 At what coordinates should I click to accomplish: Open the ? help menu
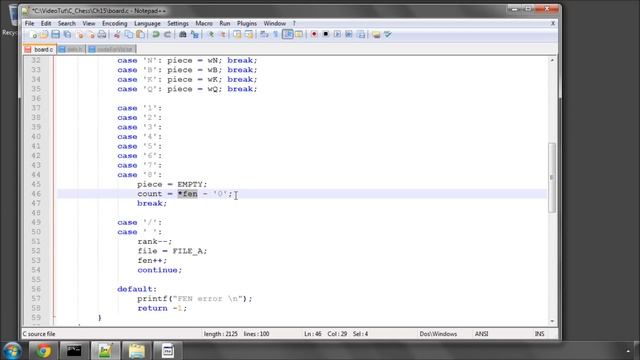point(294,23)
